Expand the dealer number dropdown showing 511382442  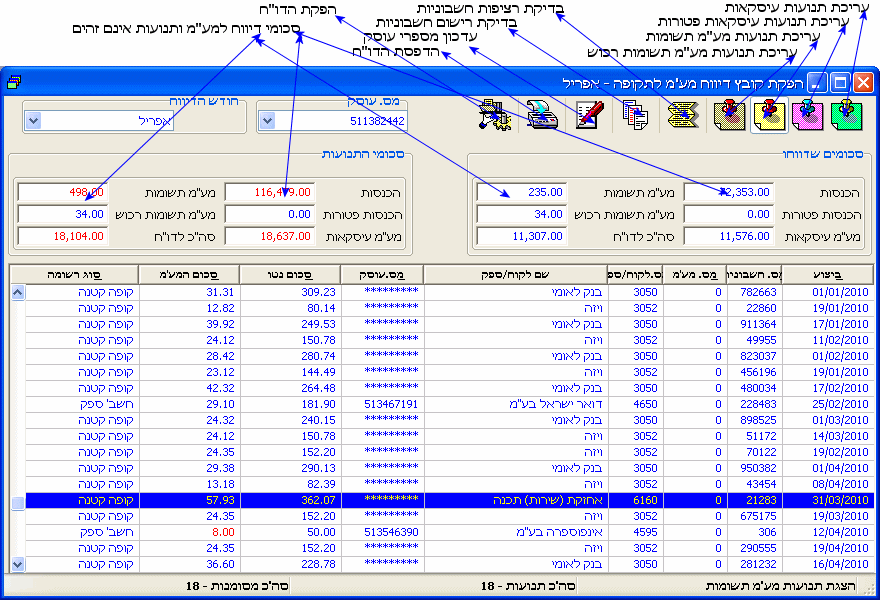click(x=268, y=121)
